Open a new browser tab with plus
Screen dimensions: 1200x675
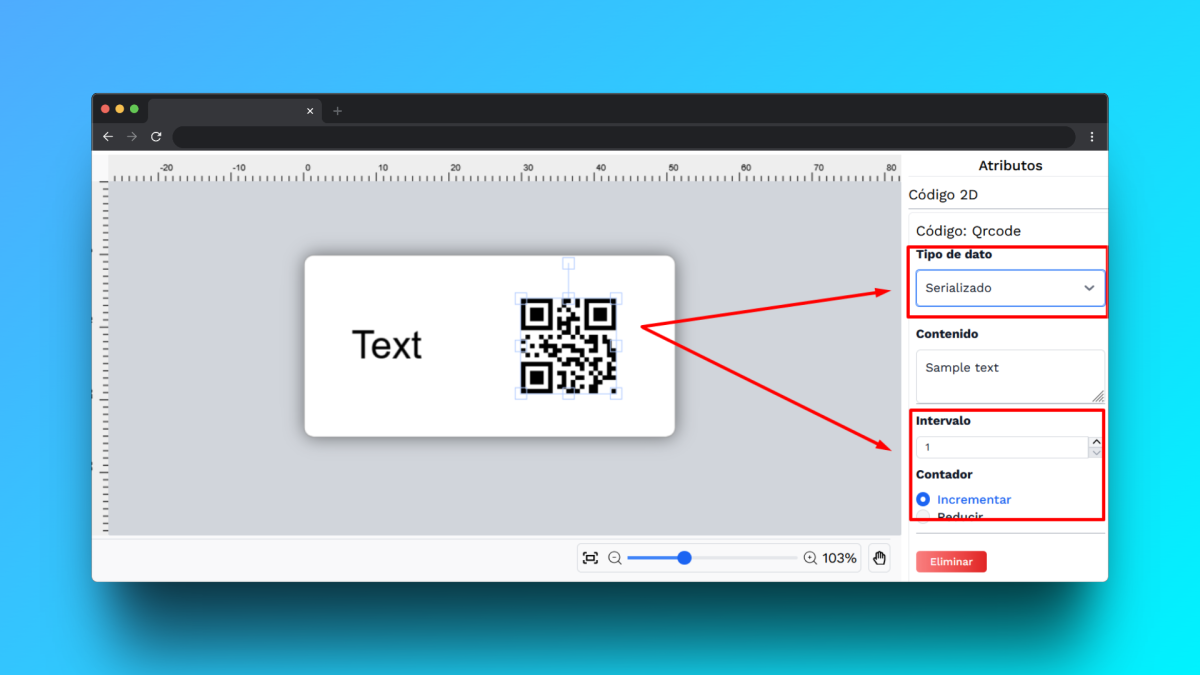337,111
